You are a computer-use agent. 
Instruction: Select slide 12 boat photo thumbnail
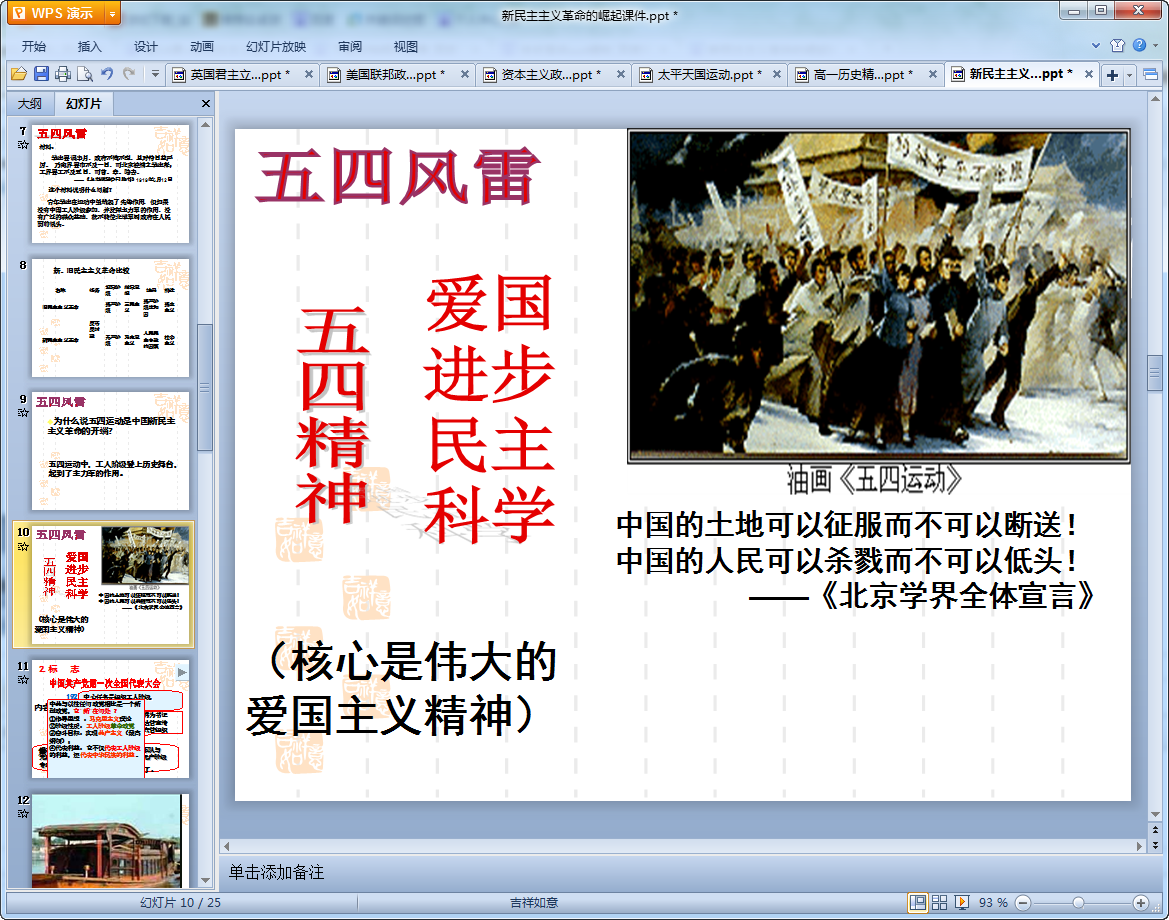point(110,840)
